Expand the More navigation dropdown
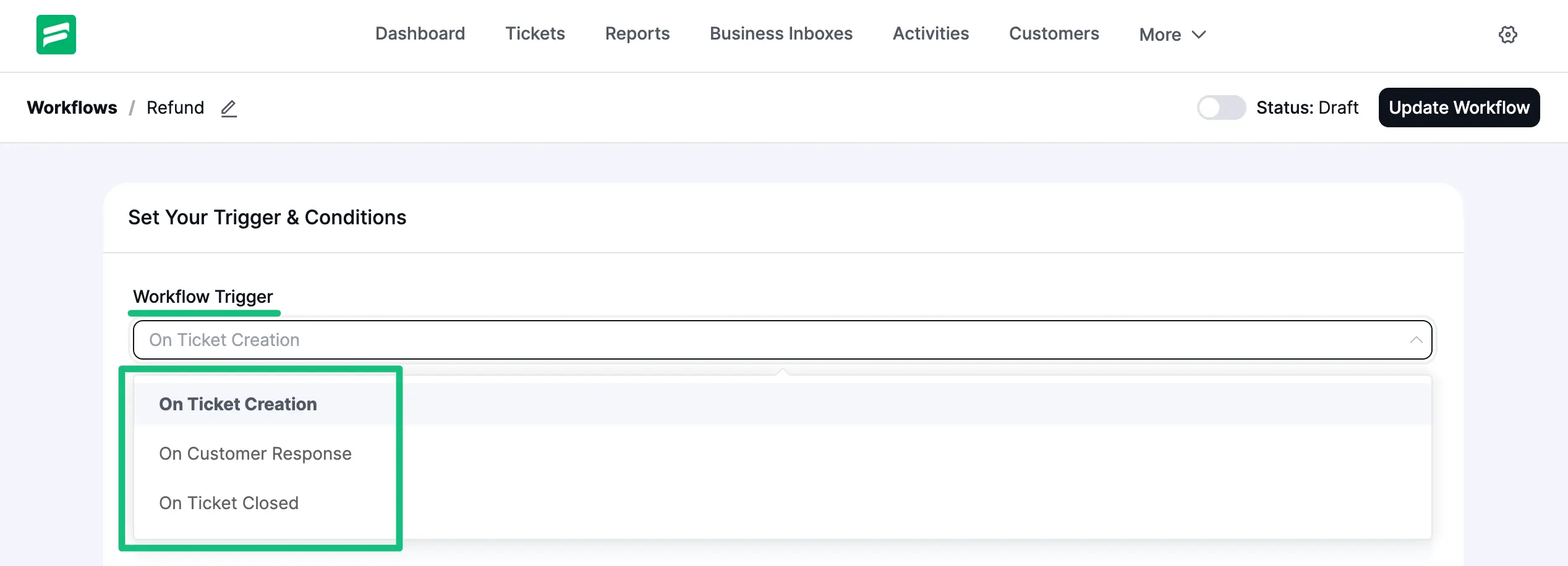 point(1172,35)
